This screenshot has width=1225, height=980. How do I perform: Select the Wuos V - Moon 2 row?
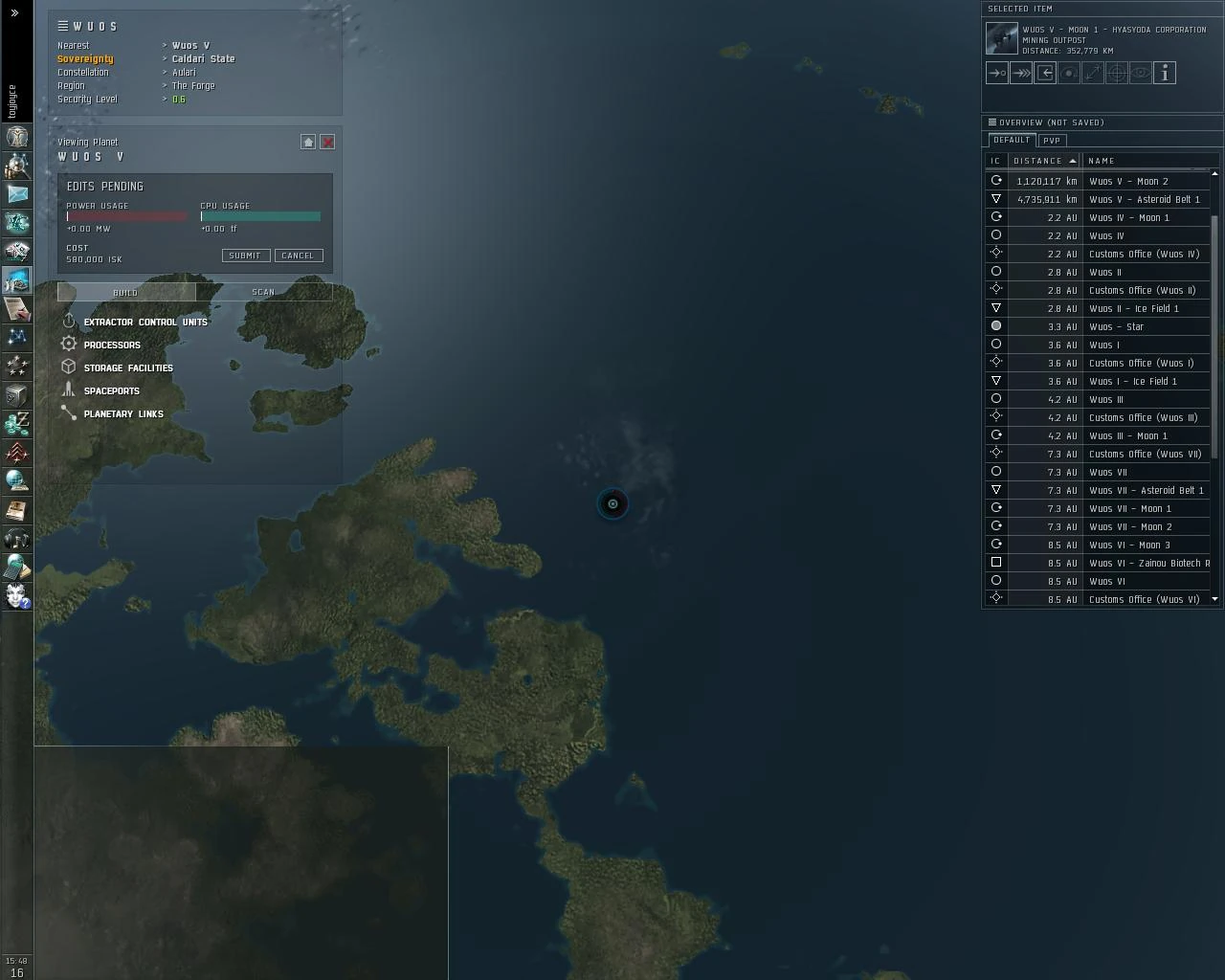[x=1099, y=181]
